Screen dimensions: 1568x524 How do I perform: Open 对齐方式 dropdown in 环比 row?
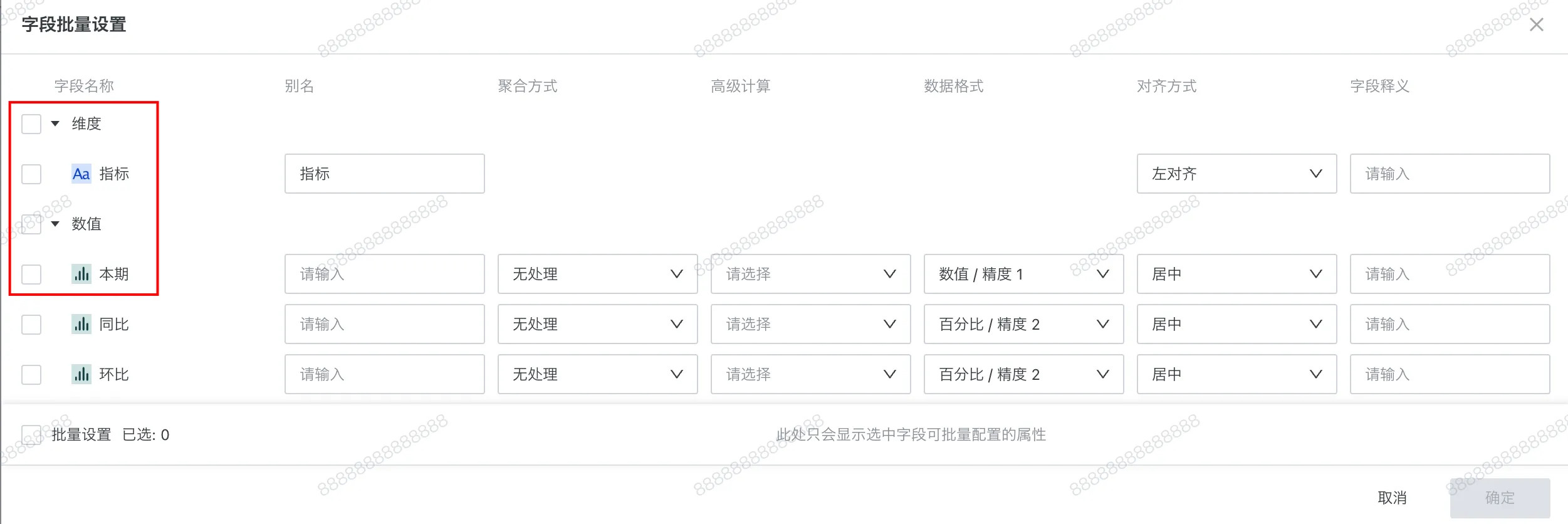1236,374
